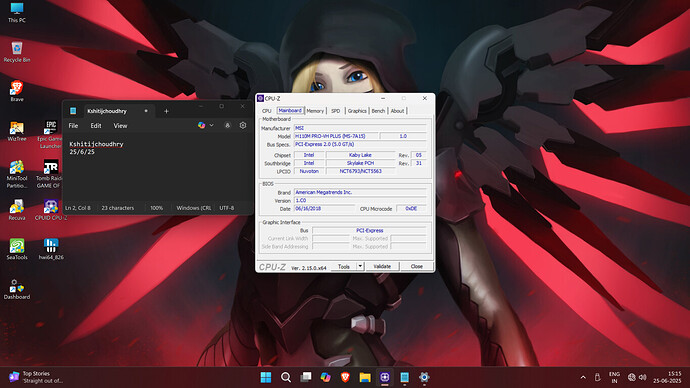Switch to the Memory tab in CPU-Z
690x388 pixels.
(x=315, y=111)
